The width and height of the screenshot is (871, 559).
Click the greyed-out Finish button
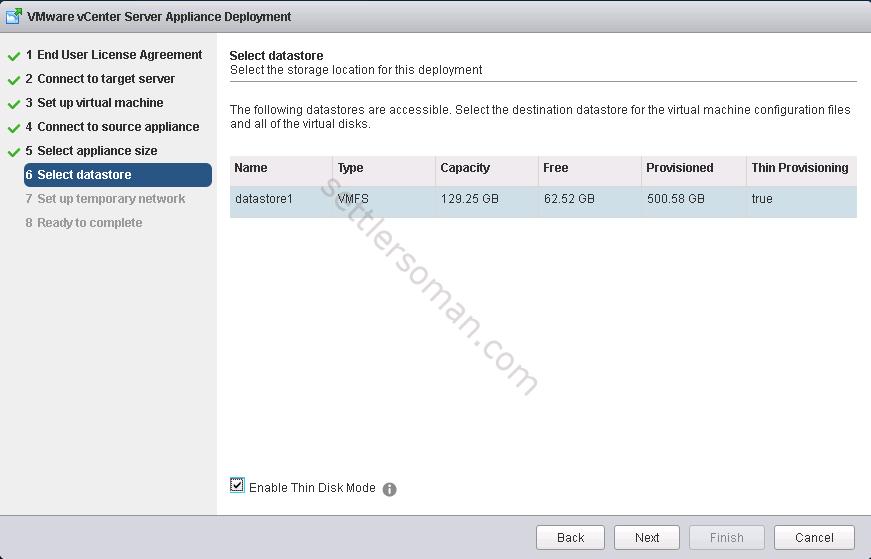727,537
